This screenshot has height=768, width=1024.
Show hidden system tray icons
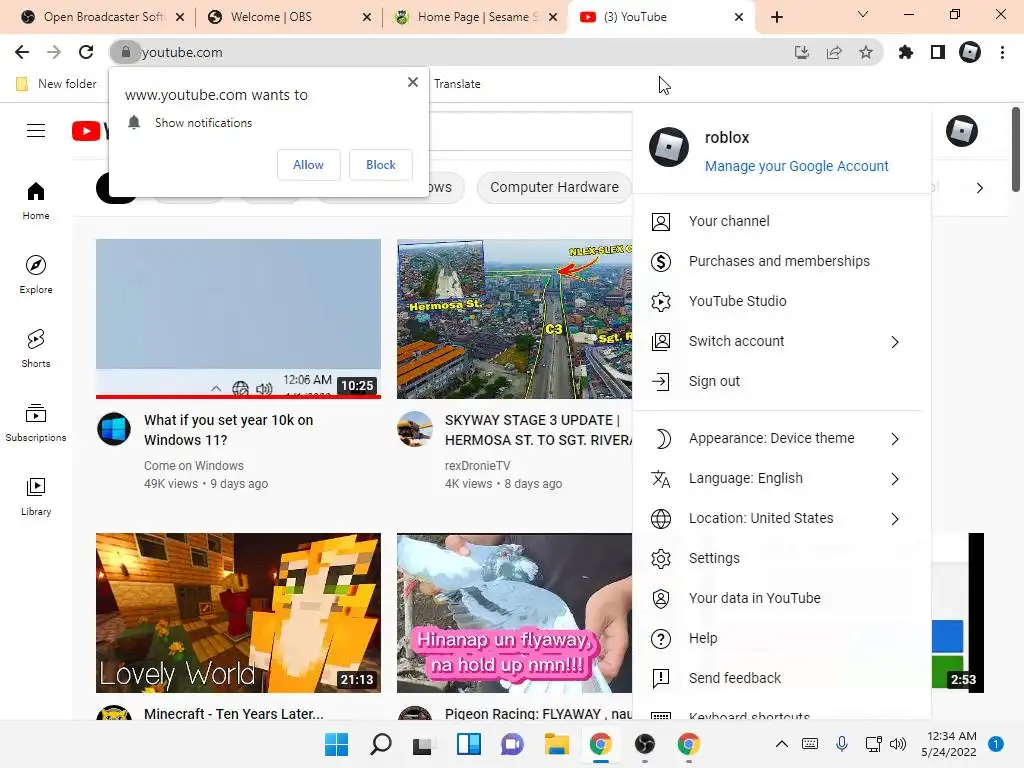[x=781, y=744]
